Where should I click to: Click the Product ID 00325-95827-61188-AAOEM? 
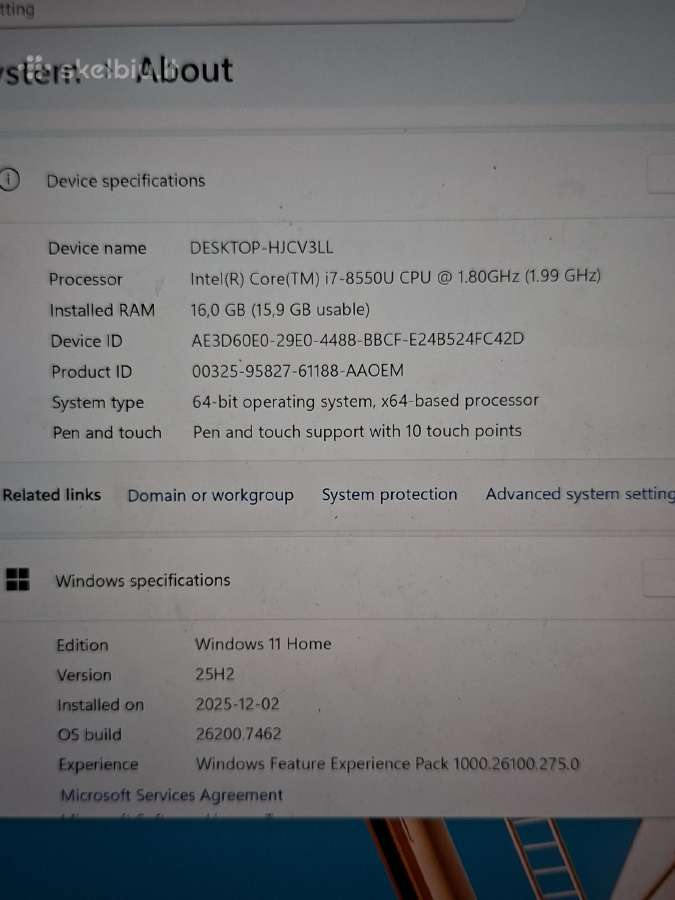(297, 370)
